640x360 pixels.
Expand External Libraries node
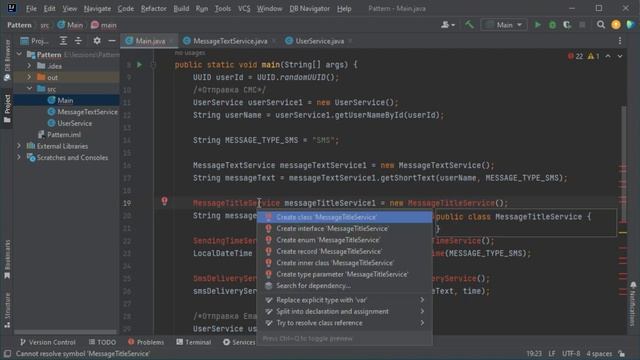pos(19,146)
